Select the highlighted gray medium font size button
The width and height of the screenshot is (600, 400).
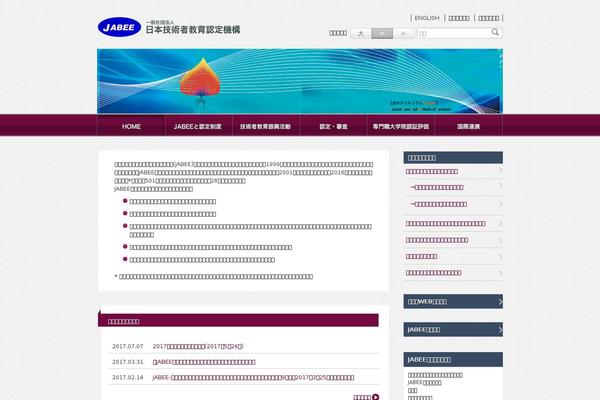pos(382,33)
